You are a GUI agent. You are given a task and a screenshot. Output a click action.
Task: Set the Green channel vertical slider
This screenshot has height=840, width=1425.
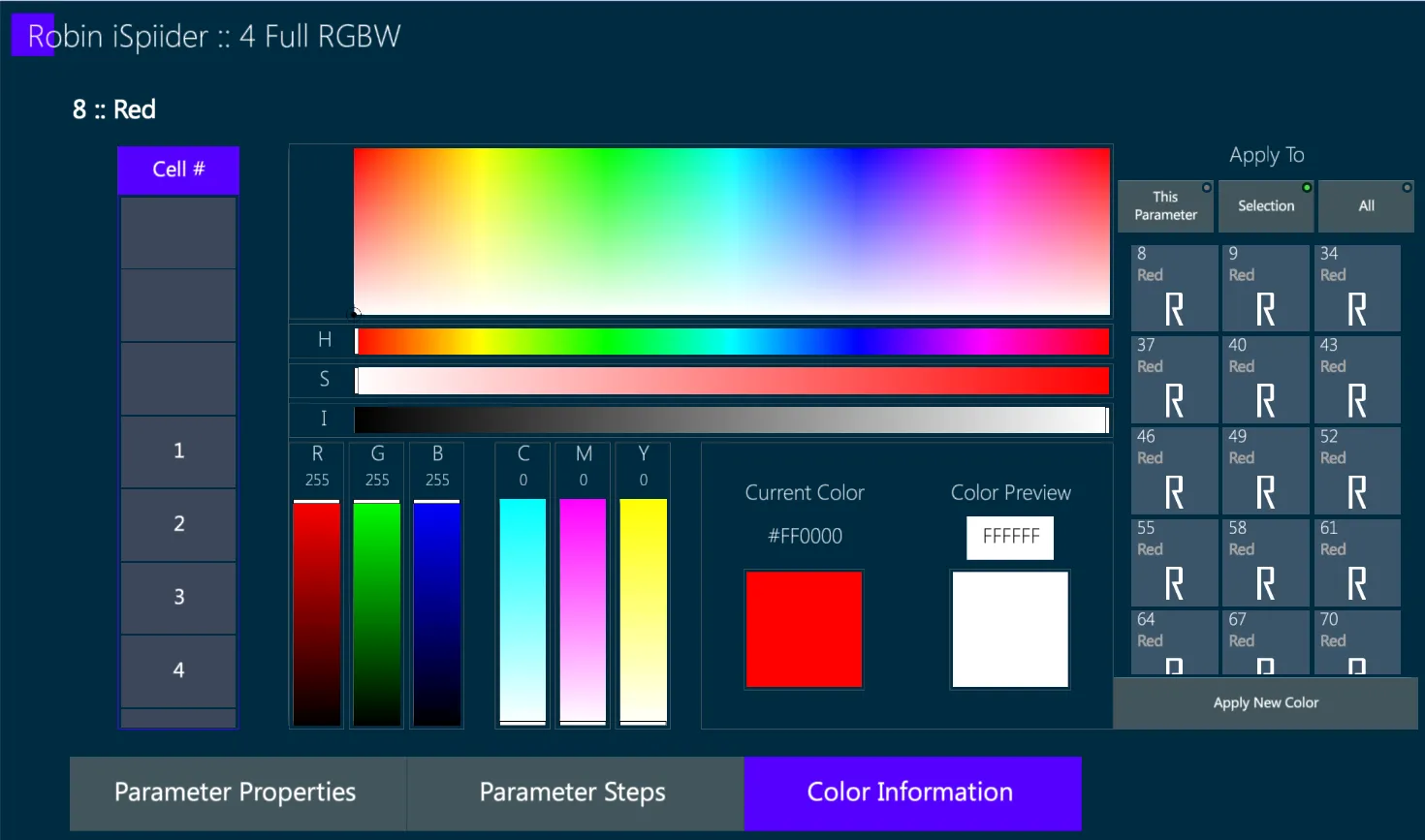coord(377,612)
